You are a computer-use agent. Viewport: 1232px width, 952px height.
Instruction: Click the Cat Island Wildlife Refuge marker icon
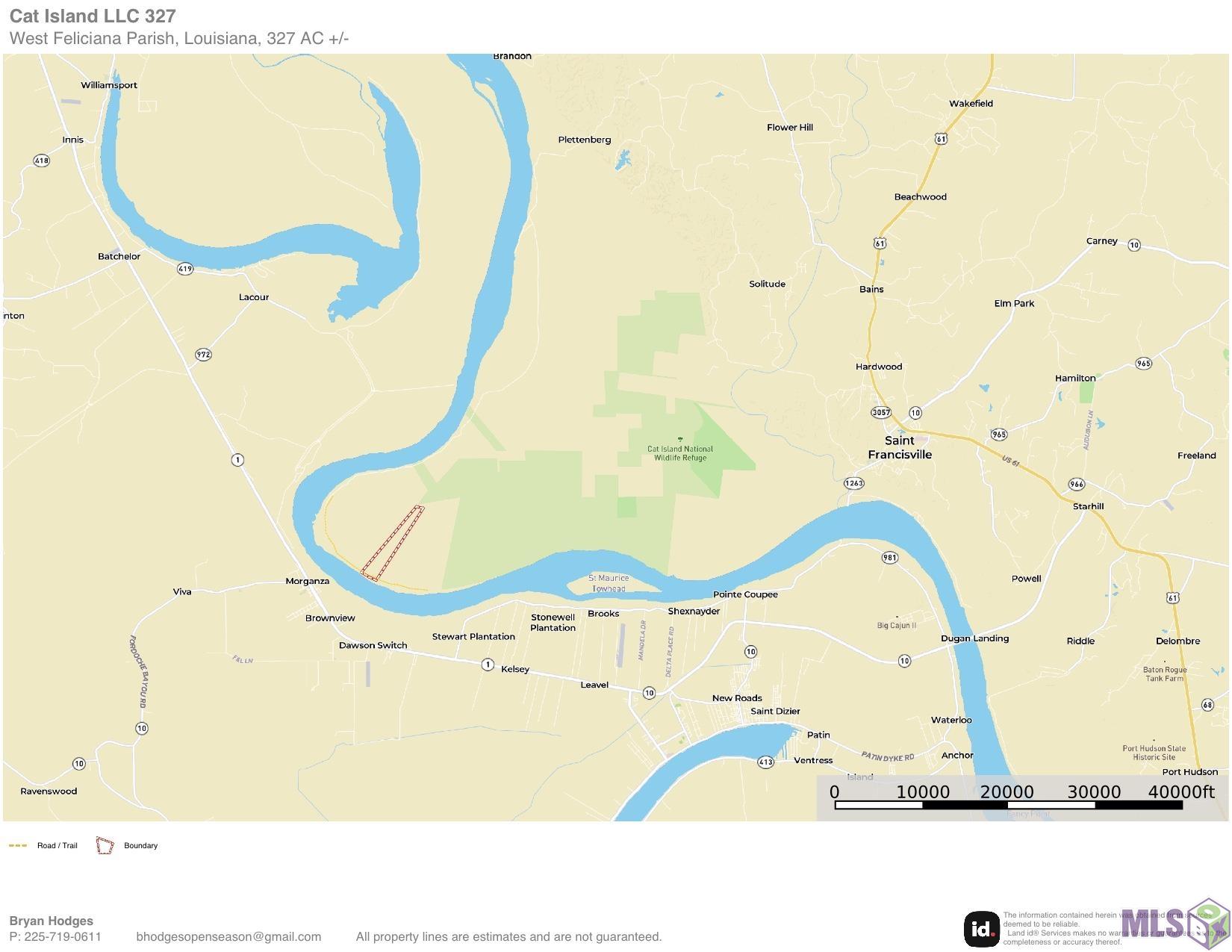(x=679, y=439)
